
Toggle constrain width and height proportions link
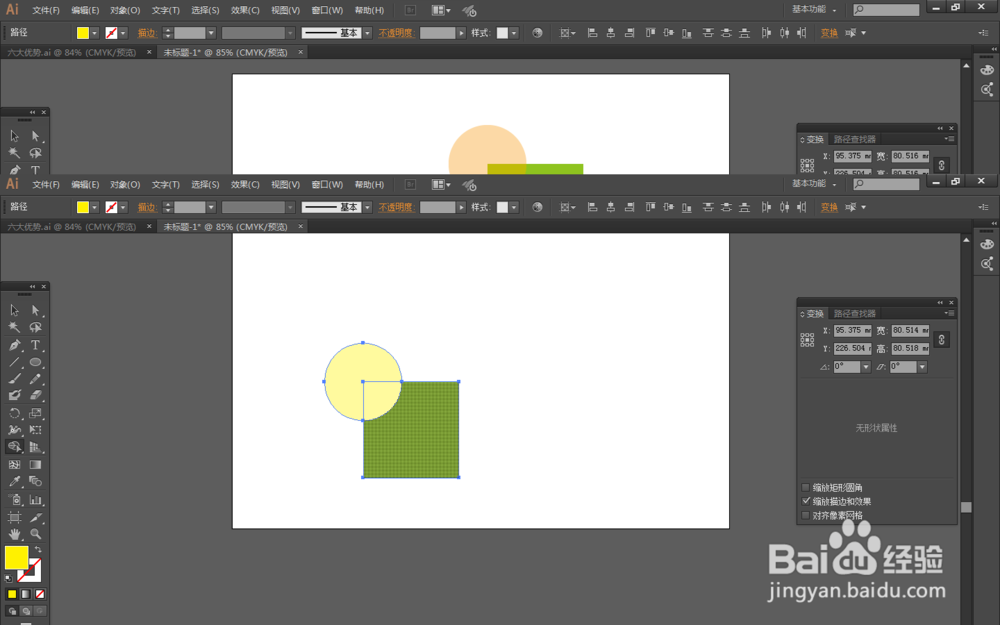pos(941,340)
